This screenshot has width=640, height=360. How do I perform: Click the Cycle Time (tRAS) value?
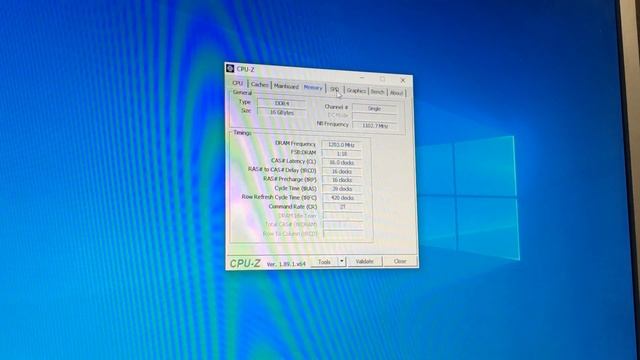click(342, 189)
